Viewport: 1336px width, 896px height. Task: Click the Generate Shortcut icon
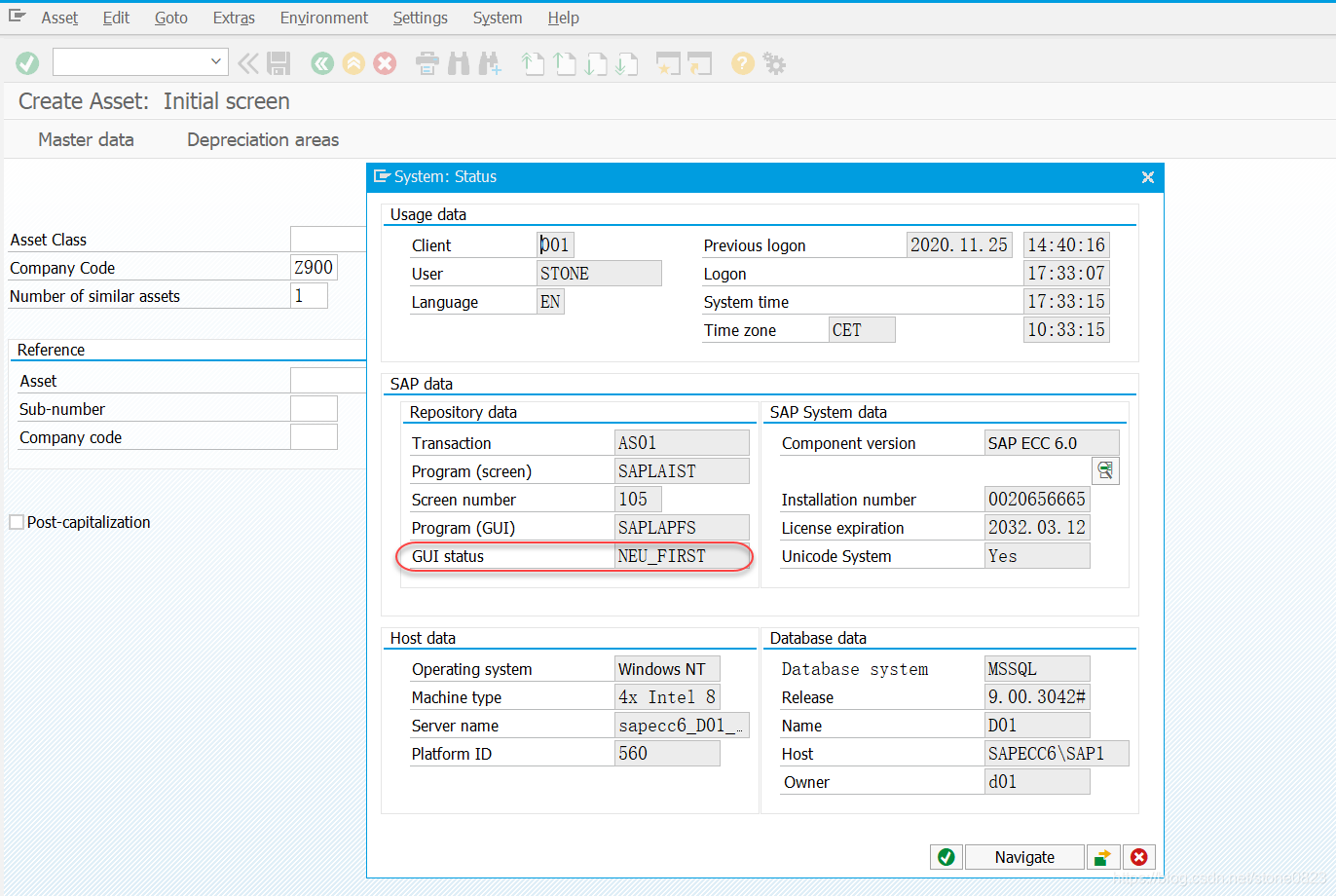pyautogui.click(x=701, y=62)
